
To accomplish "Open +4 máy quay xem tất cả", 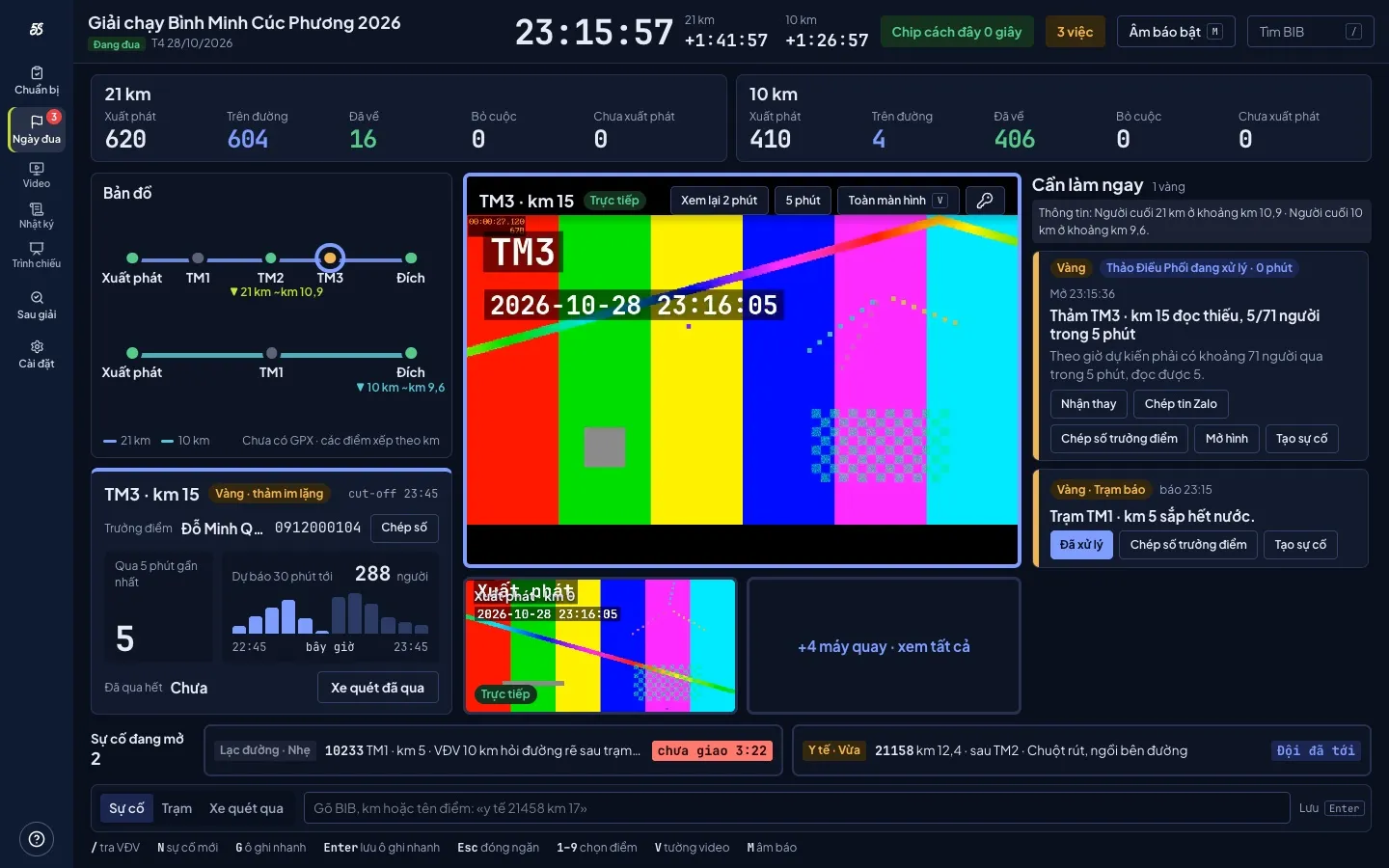I will coord(884,646).
